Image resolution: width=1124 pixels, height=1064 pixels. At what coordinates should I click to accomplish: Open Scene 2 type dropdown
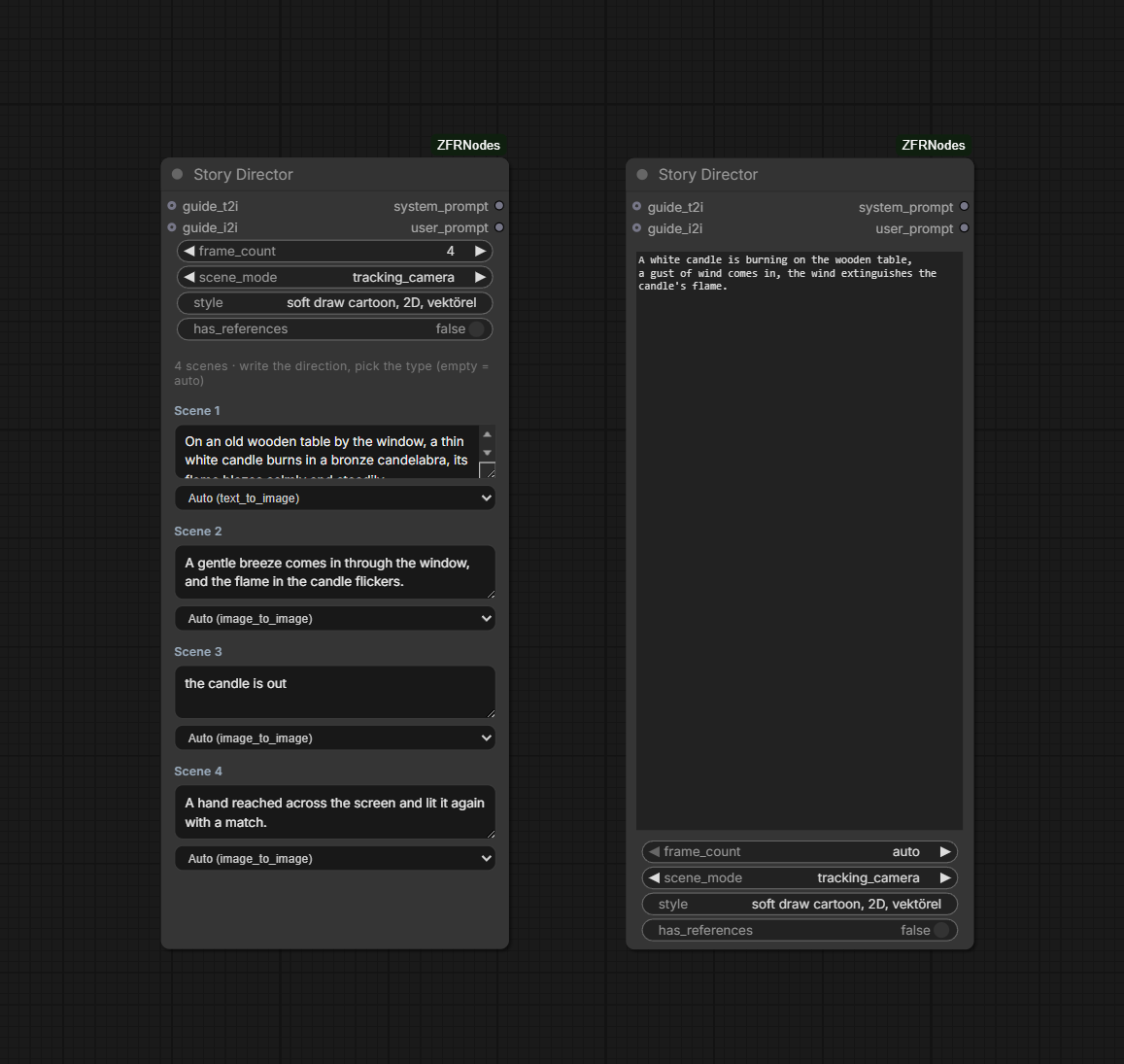(x=335, y=619)
